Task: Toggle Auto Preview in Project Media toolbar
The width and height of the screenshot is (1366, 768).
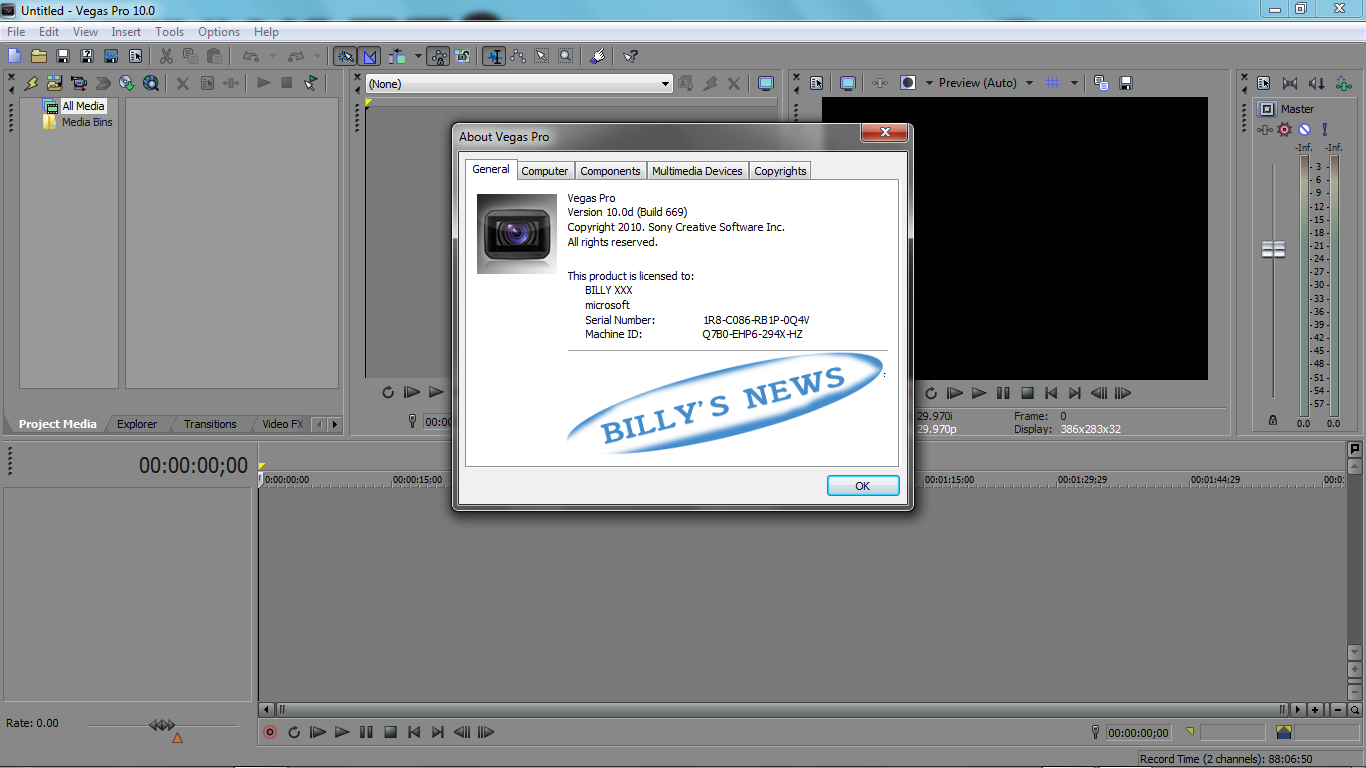Action: pyautogui.click(x=311, y=83)
